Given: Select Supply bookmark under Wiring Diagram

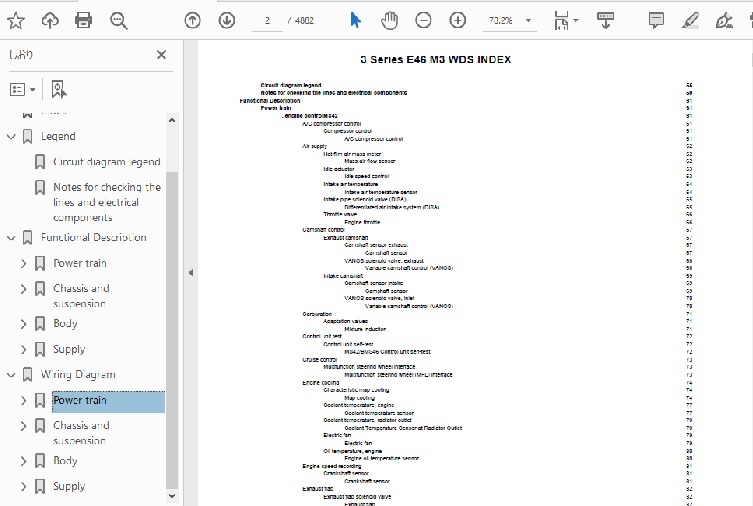Looking at the screenshot, I should click(x=69, y=486).
